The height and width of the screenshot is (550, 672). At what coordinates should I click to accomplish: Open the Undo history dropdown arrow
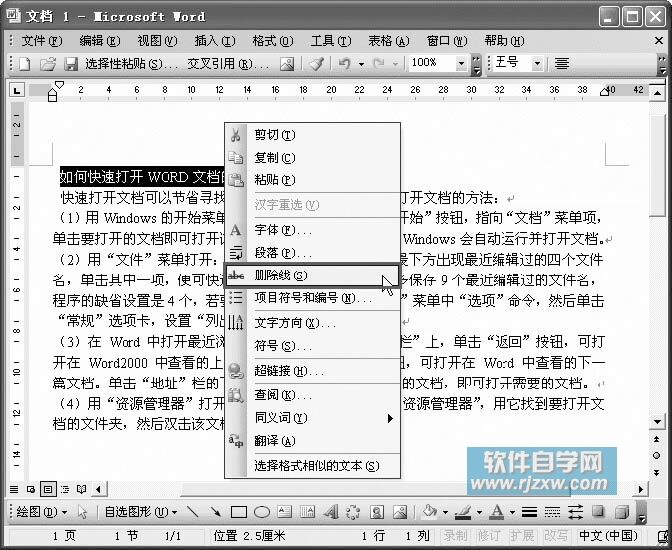pyautogui.click(x=361, y=64)
